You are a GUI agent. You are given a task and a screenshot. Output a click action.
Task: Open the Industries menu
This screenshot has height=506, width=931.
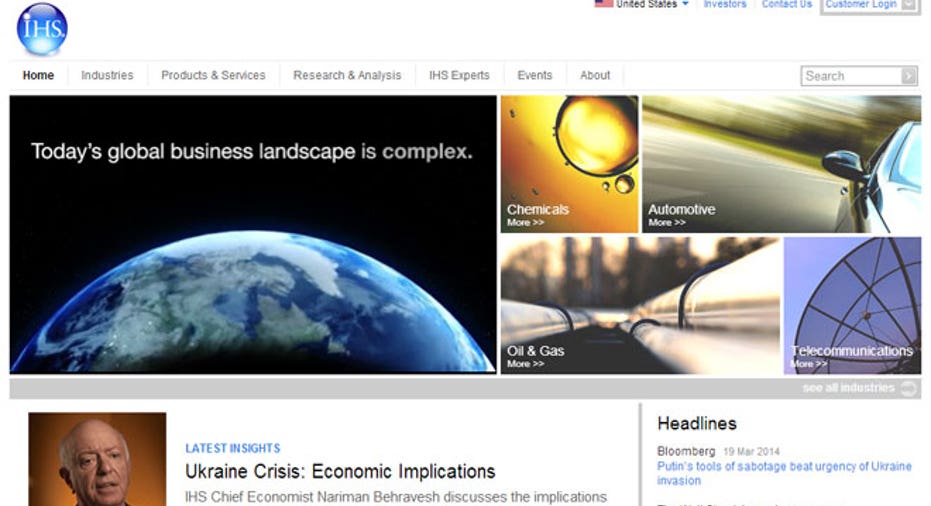pos(107,75)
